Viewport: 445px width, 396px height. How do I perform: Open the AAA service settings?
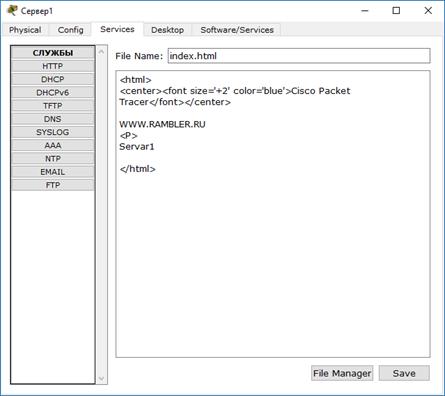tap(53, 145)
